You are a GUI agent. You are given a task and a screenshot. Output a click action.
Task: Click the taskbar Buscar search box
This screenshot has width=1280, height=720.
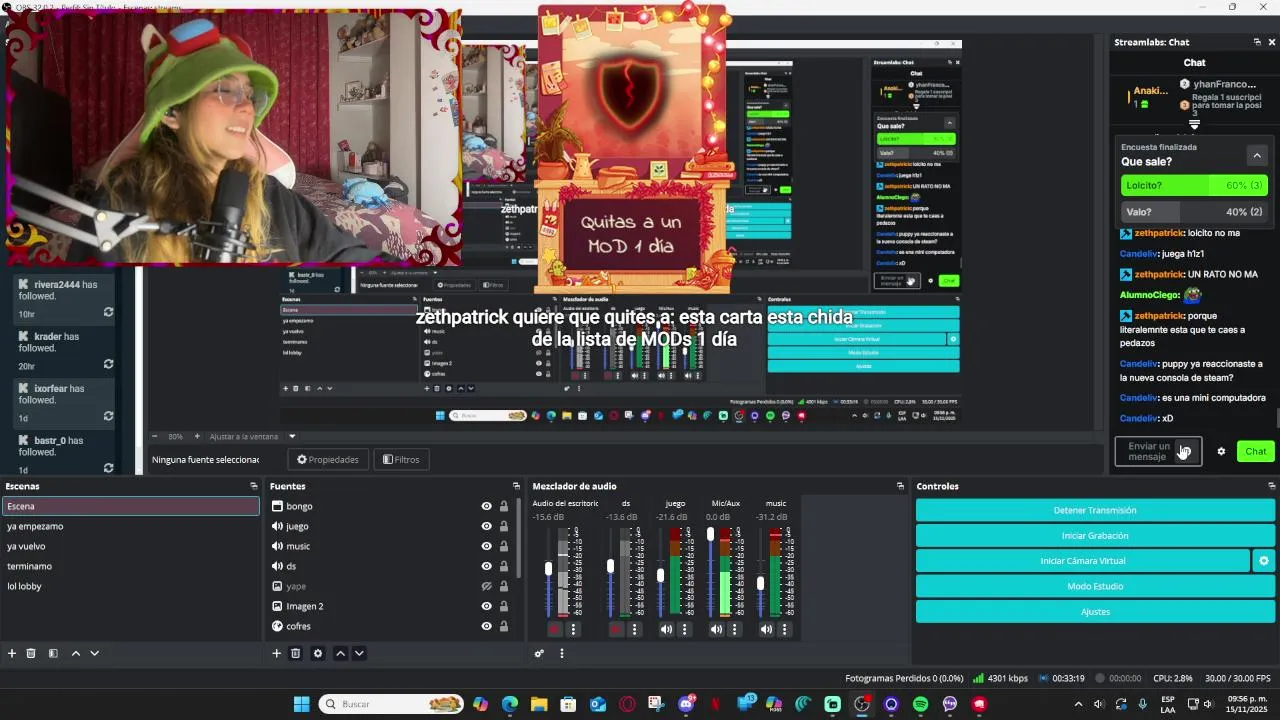[x=392, y=704]
